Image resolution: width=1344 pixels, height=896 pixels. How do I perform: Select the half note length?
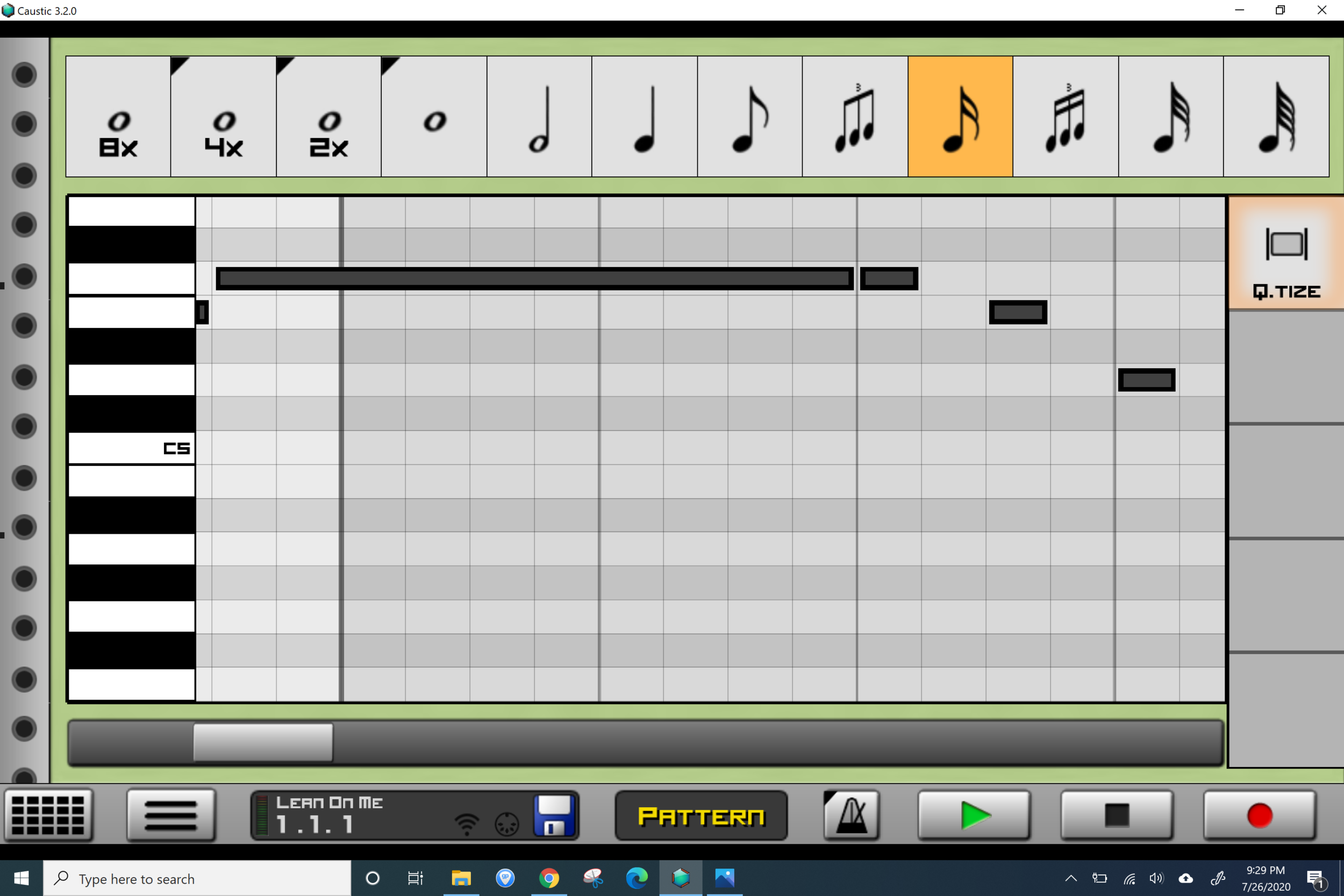[539, 117]
